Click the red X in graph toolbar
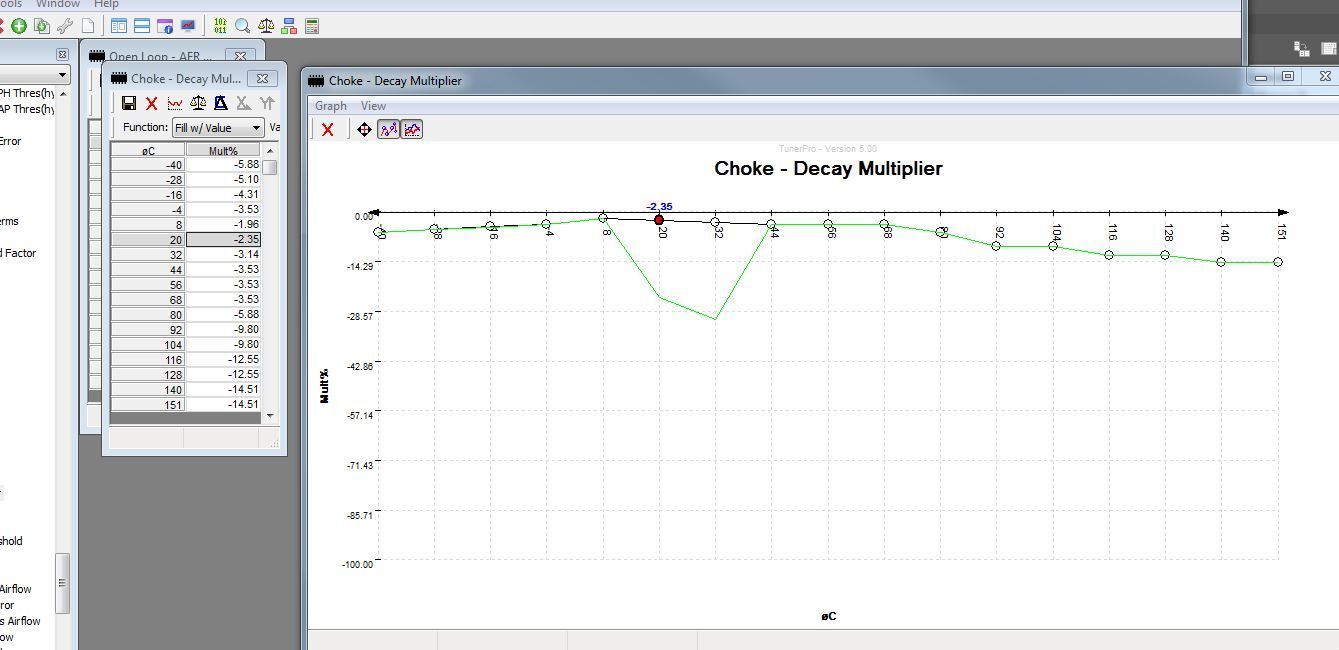The width and height of the screenshot is (1339, 650). [x=327, y=129]
